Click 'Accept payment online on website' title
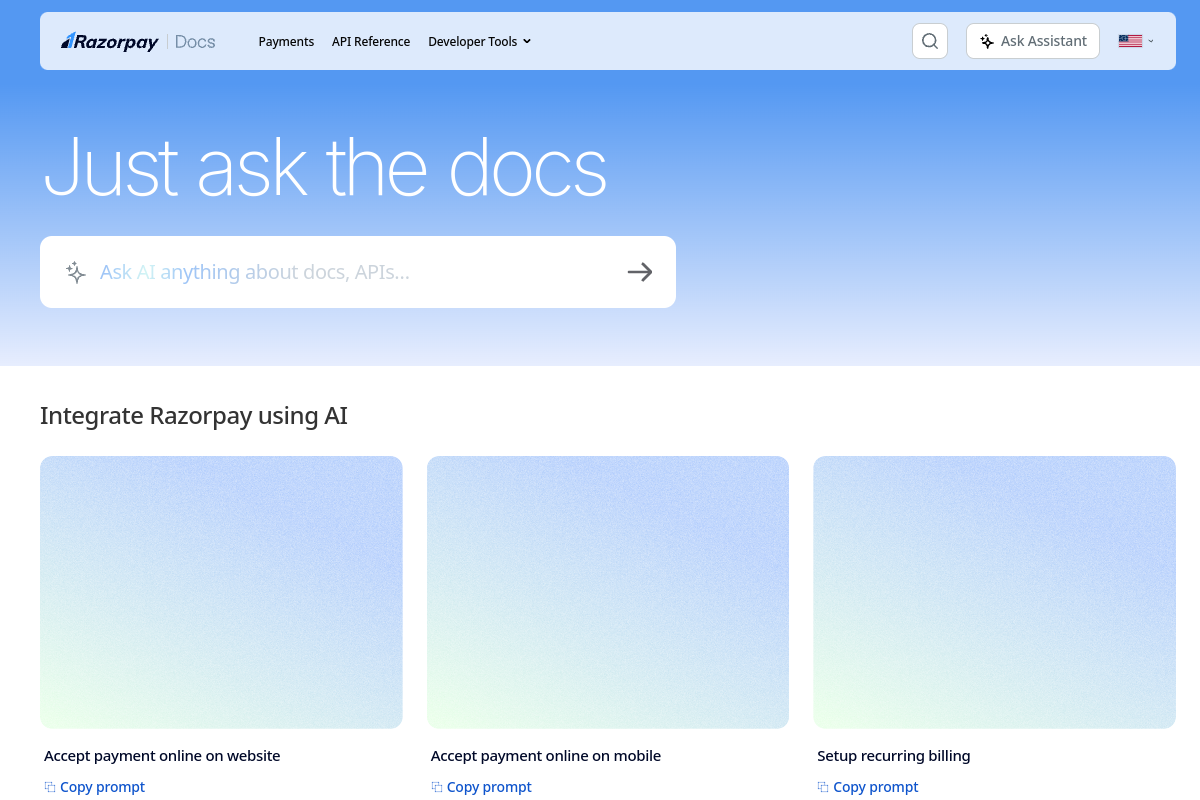This screenshot has width=1200, height=800. (x=162, y=756)
